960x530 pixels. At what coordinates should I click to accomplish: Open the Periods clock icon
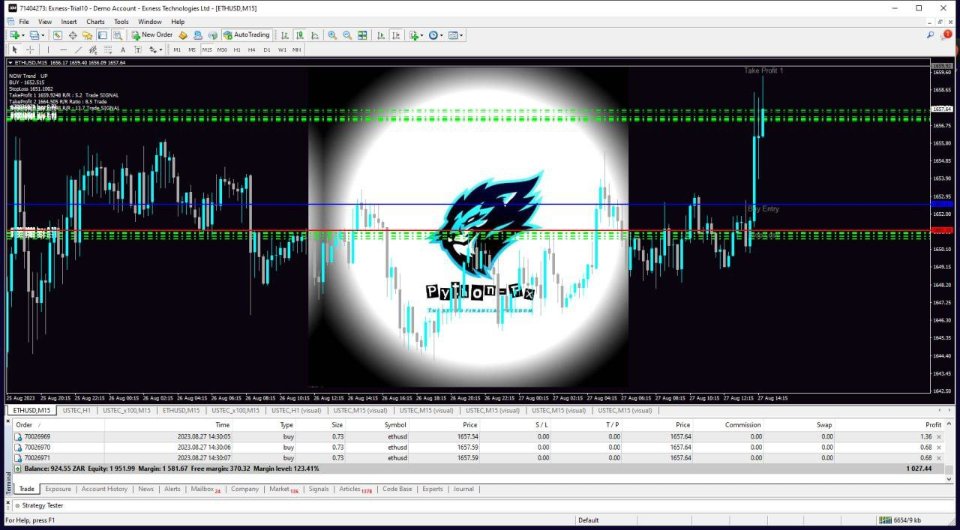(433, 35)
